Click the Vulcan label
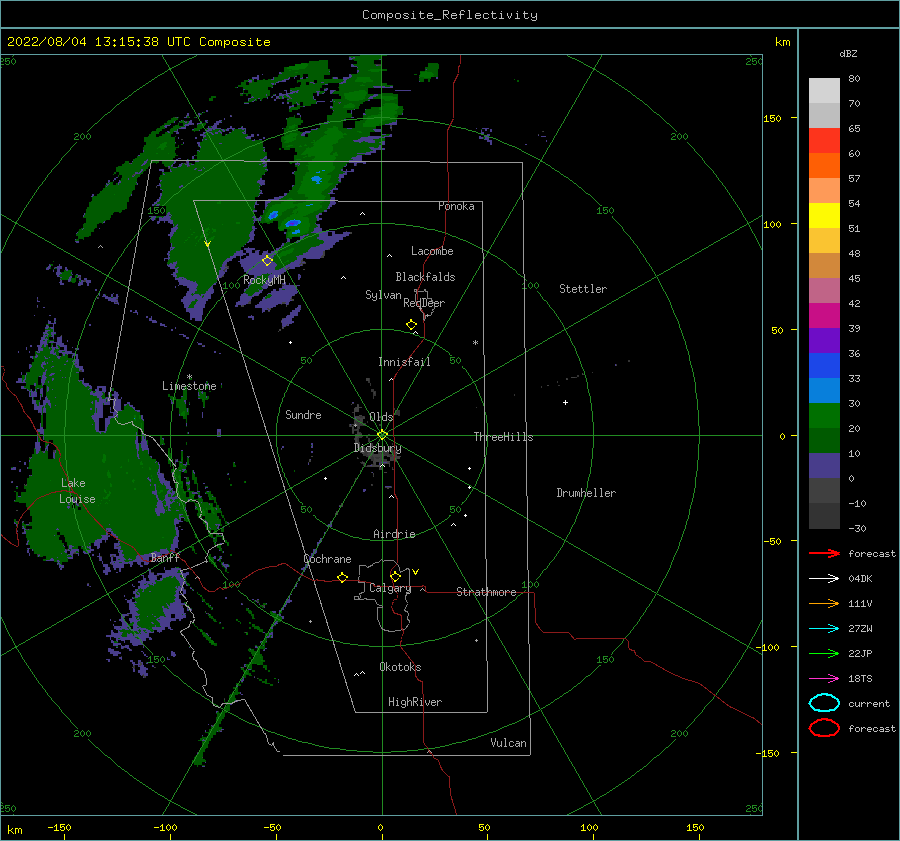The image size is (900, 841). point(508,743)
